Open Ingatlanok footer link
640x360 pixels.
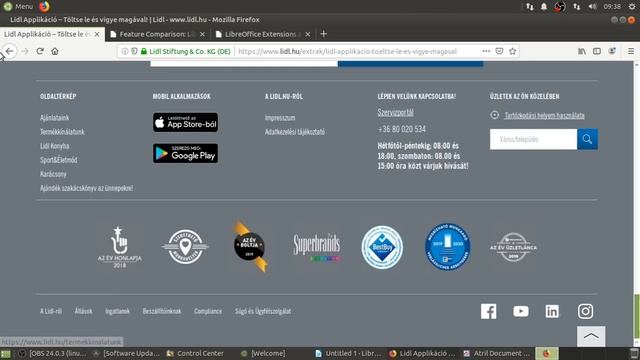117,311
